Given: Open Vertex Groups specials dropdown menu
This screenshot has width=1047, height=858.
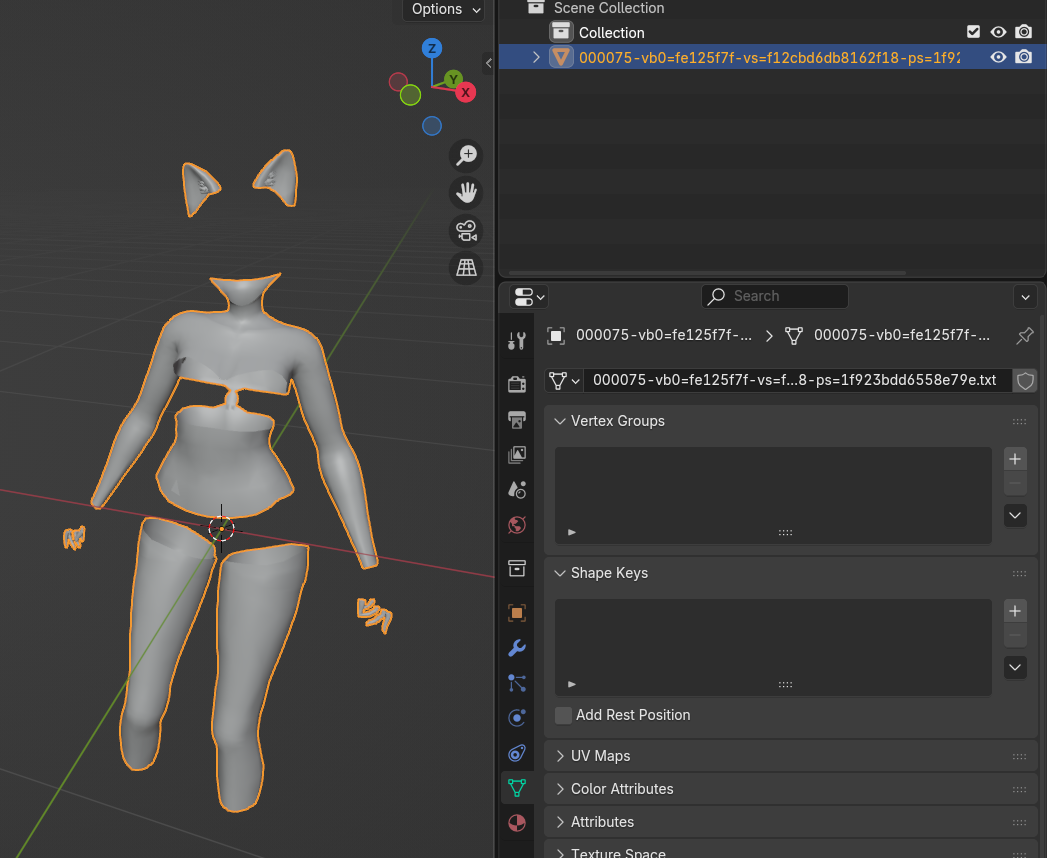Looking at the screenshot, I should click(1015, 515).
